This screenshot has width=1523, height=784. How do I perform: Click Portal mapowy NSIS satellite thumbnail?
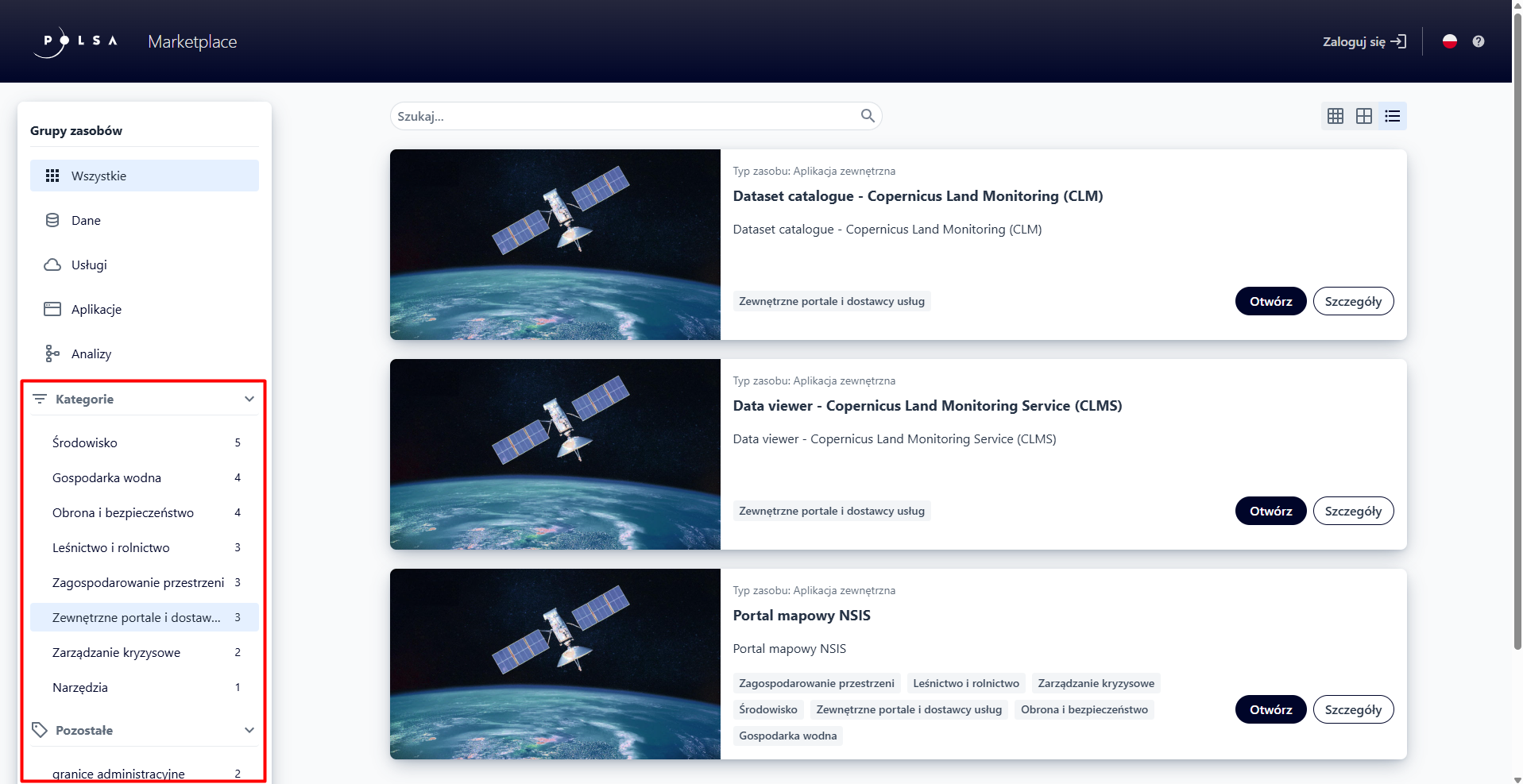(555, 664)
